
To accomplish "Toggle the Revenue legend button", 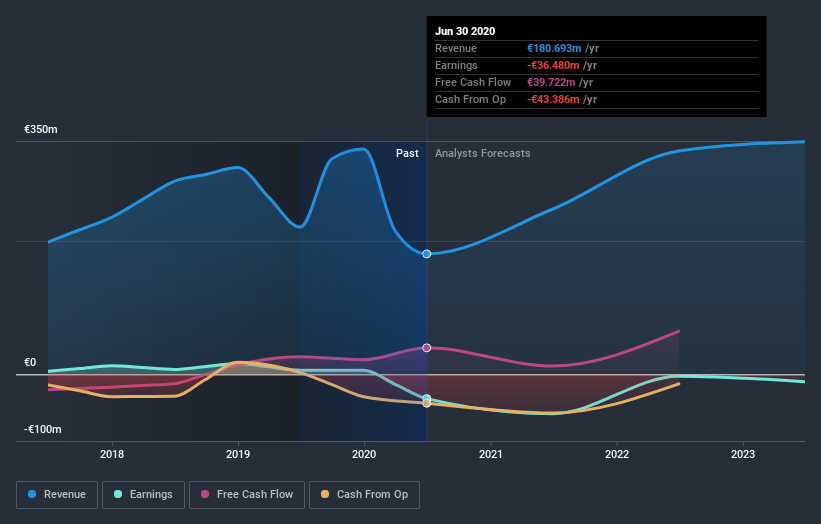I will [x=57, y=495].
